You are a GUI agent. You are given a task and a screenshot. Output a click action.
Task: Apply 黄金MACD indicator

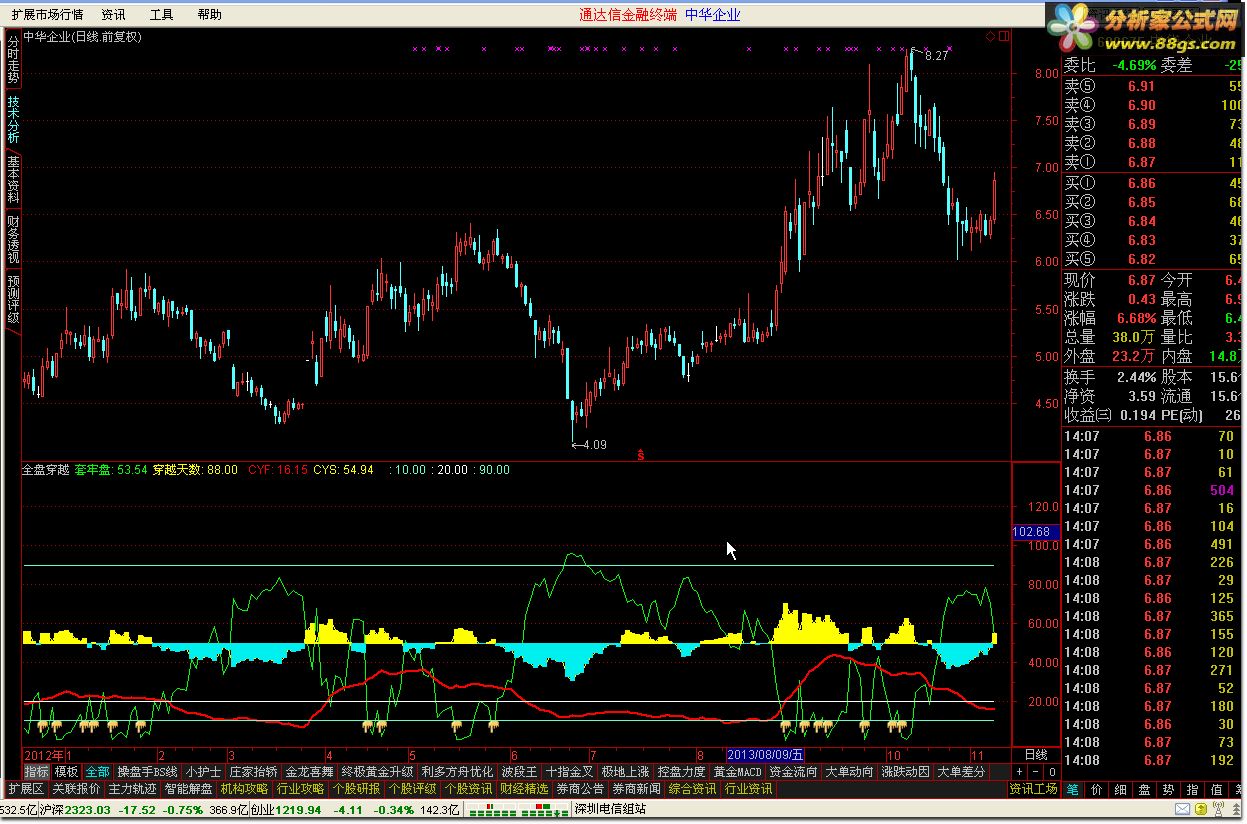(x=737, y=772)
